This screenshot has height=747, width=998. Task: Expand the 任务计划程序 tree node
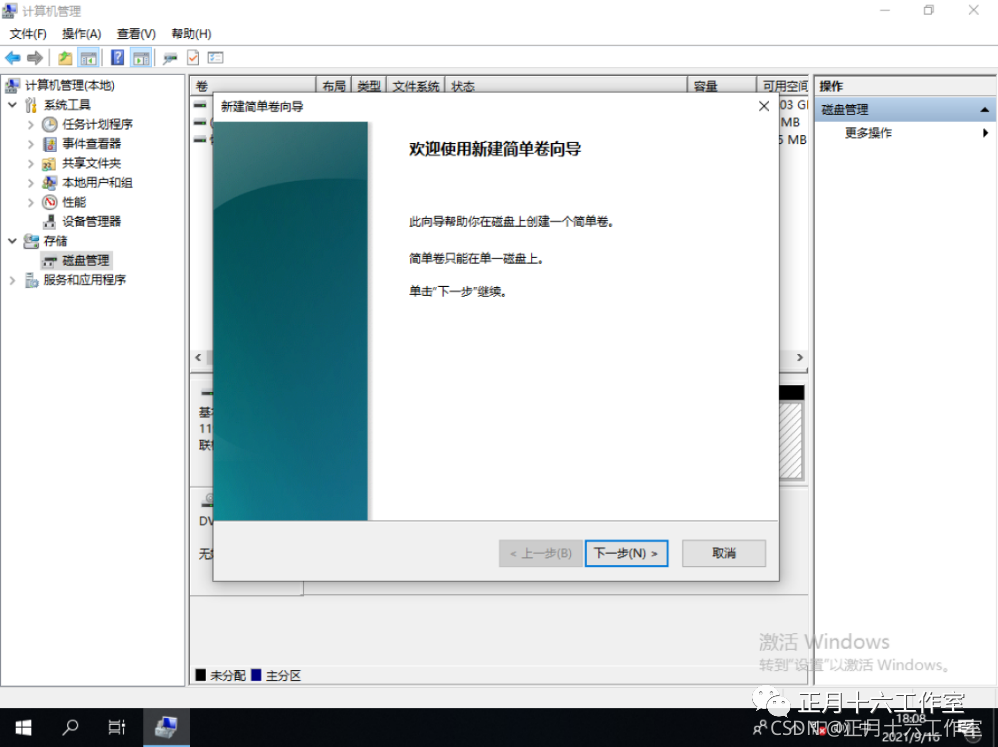click(30, 123)
